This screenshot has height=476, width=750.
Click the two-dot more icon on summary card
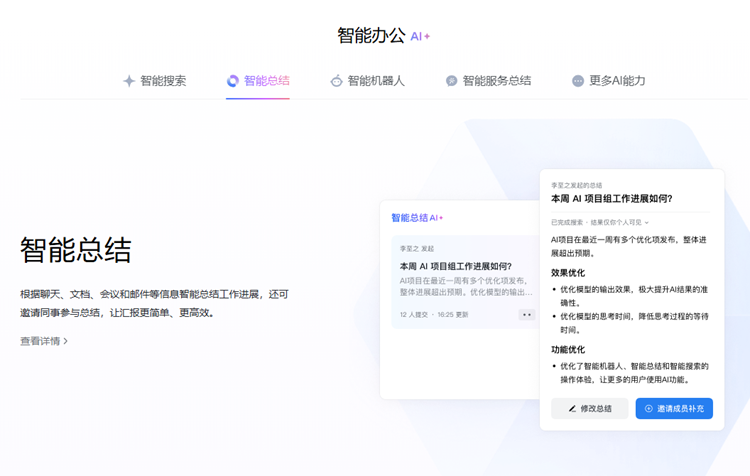tap(527, 315)
